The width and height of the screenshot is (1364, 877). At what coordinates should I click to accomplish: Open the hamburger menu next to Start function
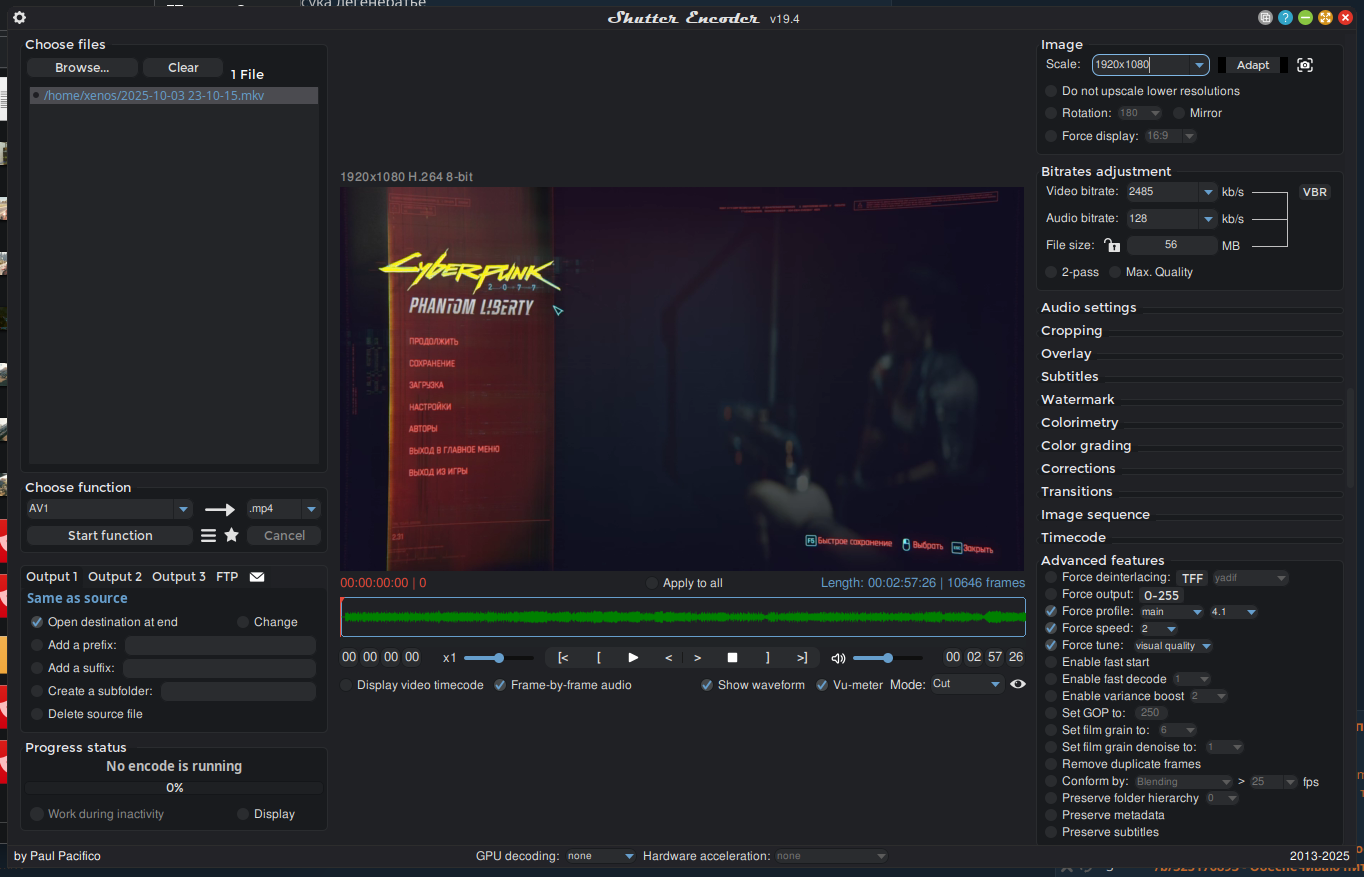(208, 536)
